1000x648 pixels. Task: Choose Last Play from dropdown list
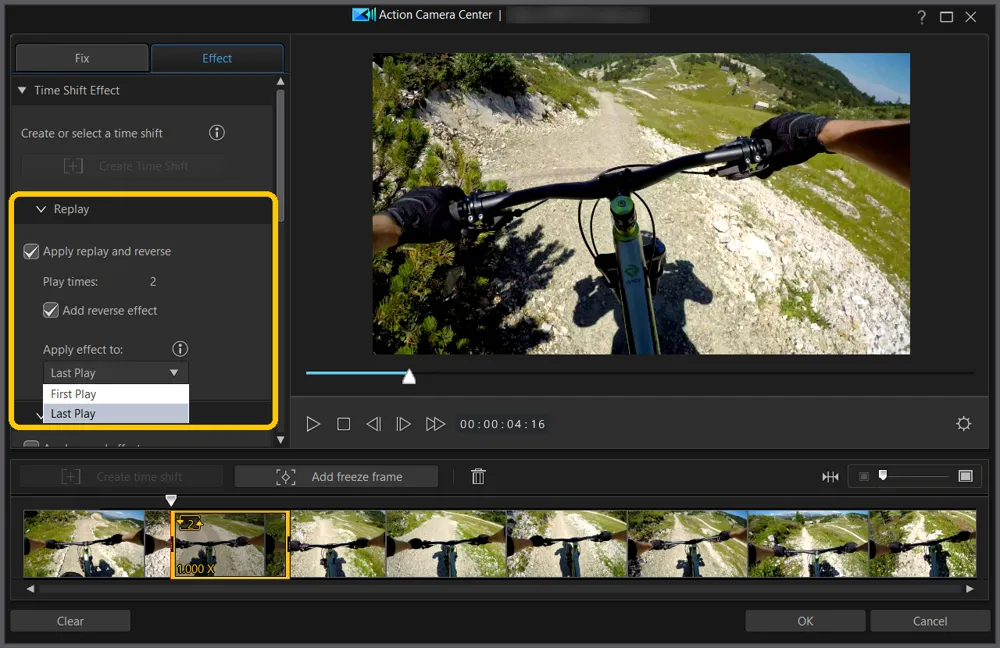coord(115,413)
